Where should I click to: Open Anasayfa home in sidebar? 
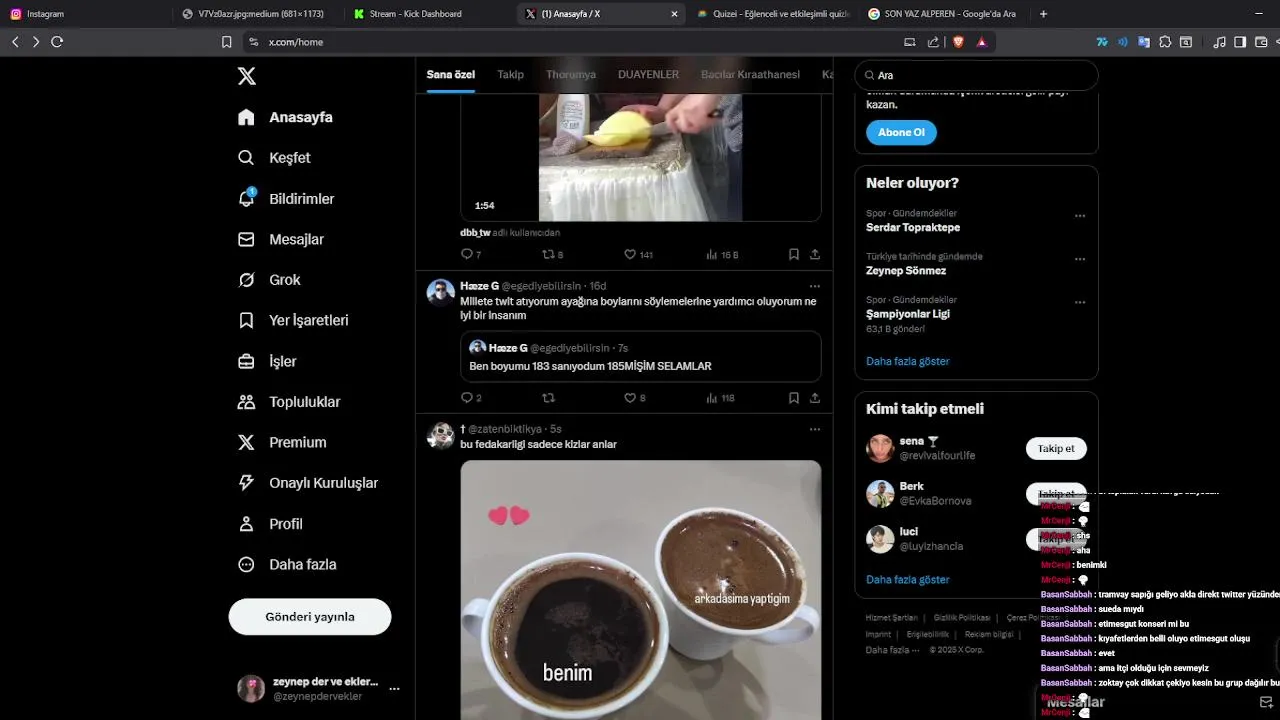pyautogui.click(x=285, y=117)
